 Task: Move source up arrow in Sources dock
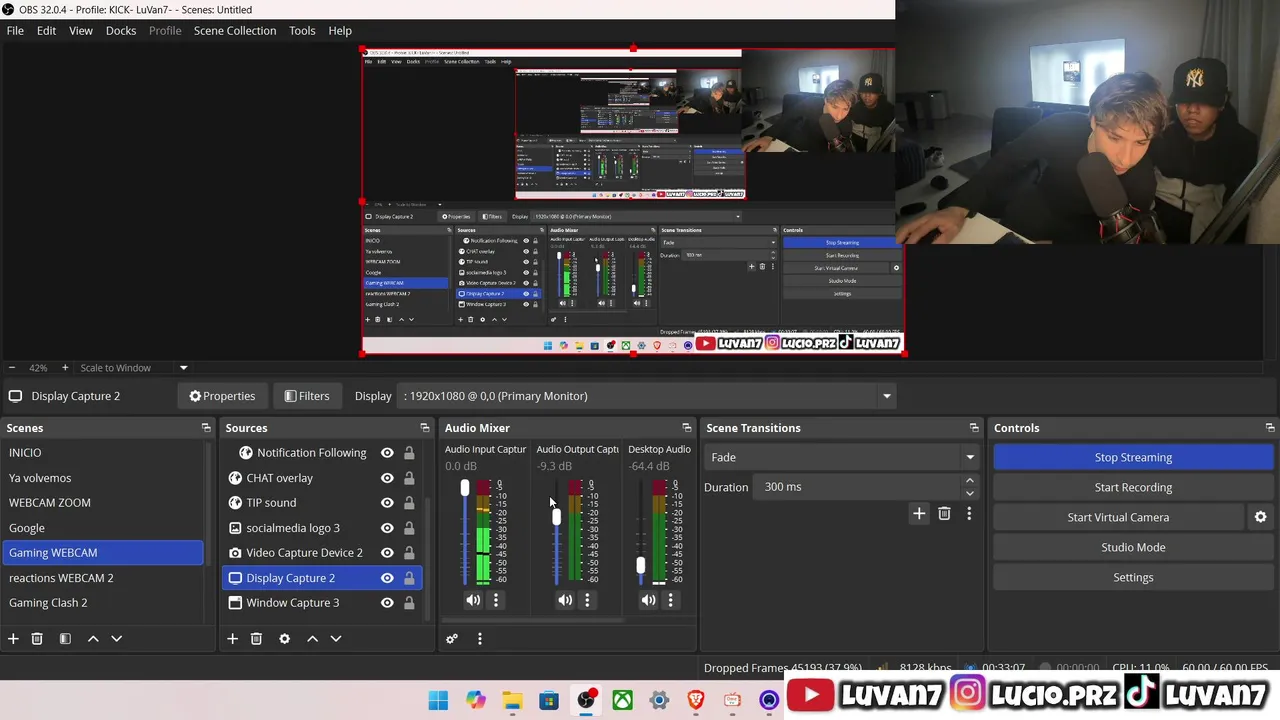tap(312, 638)
